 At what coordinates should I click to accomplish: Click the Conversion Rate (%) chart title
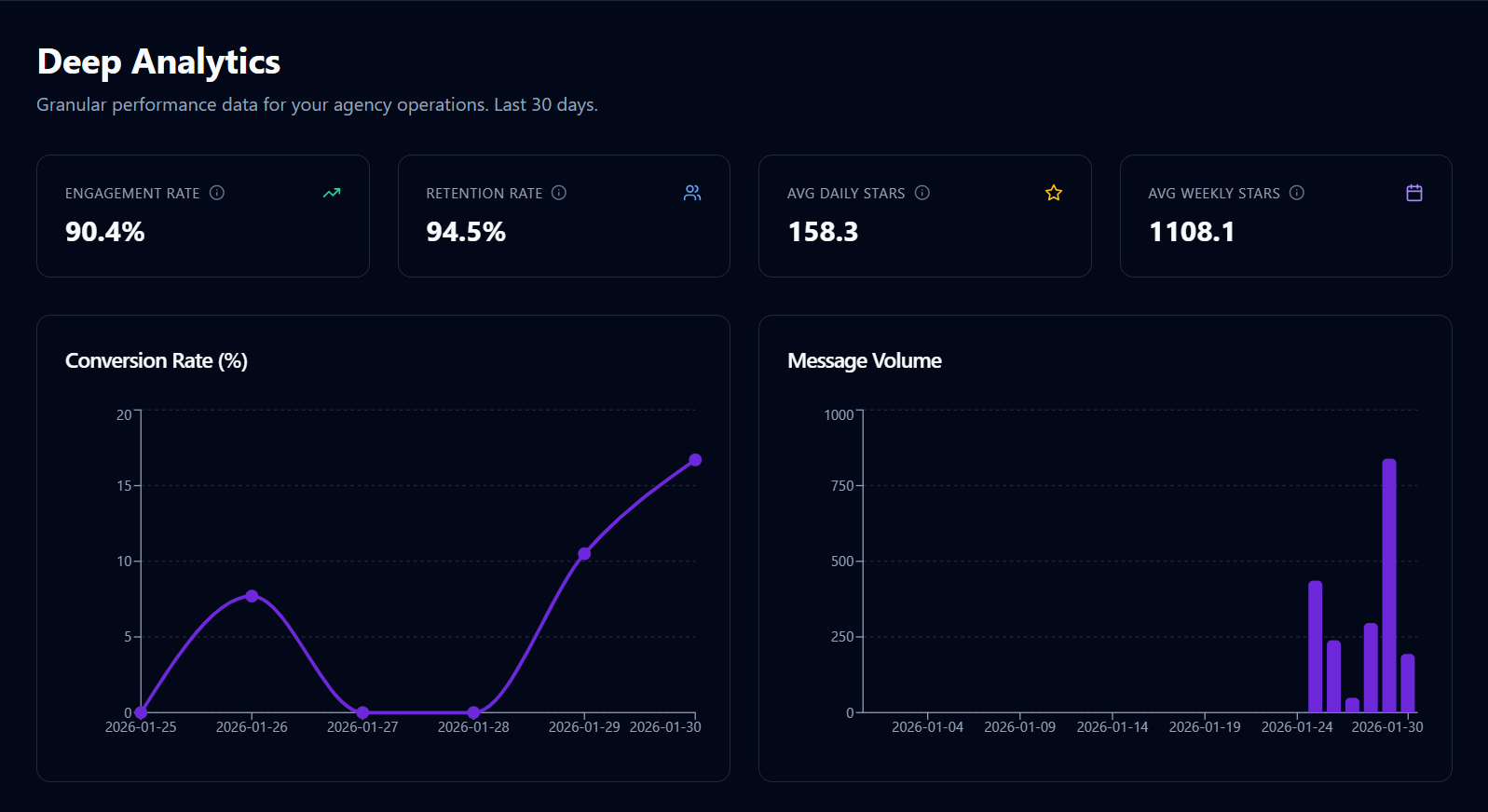(157, 361)
